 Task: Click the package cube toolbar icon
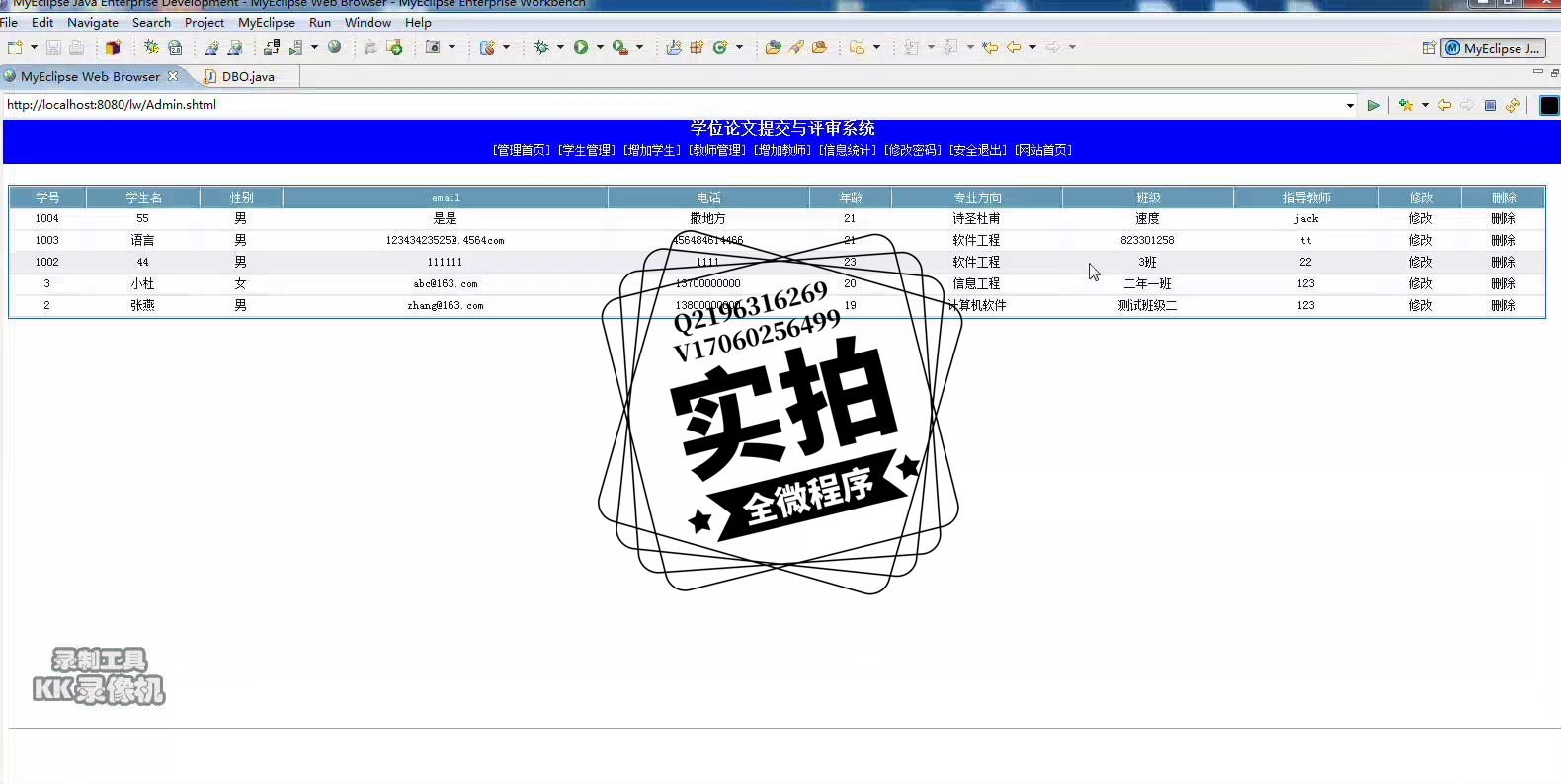pyautogui.click(x=113, y=47)
